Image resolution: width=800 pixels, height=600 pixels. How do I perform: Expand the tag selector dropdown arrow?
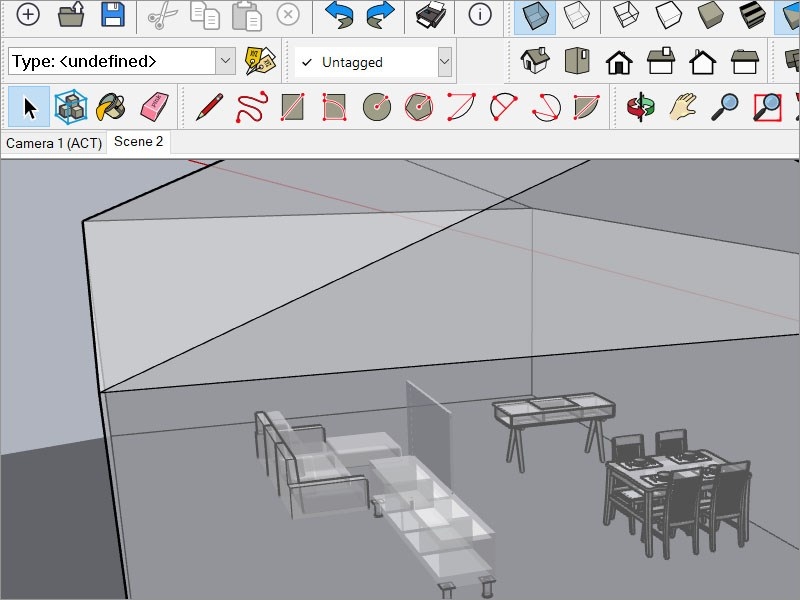point(443,62)
